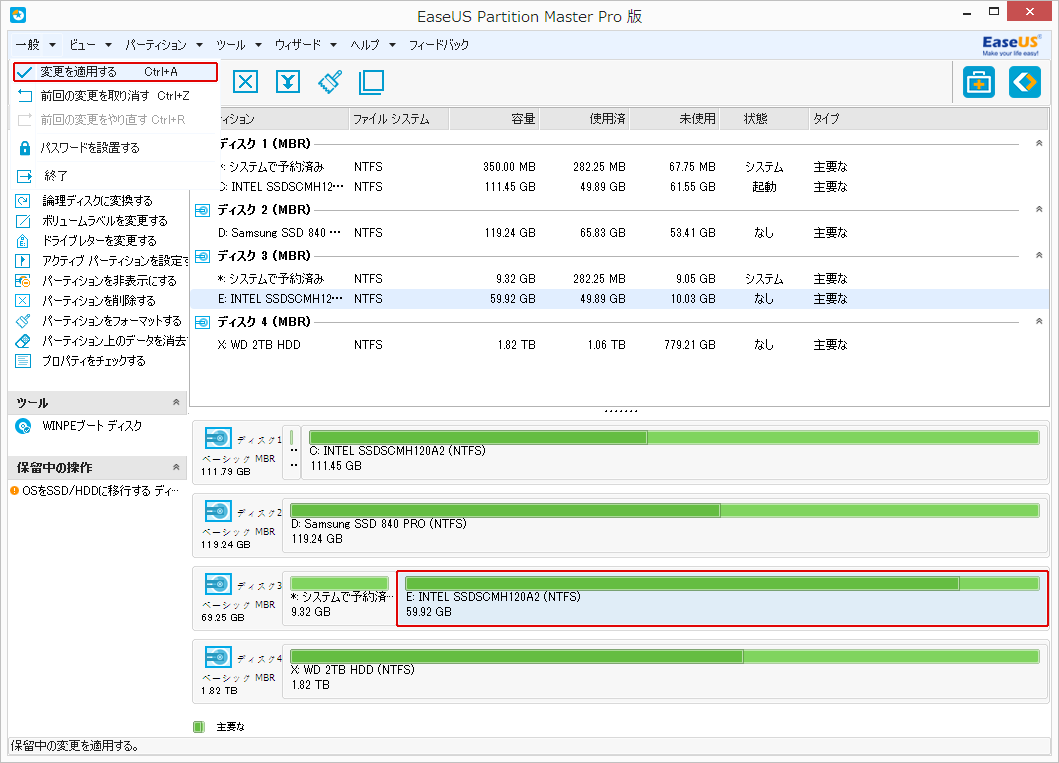Select E: INTEL SSDSCMH120A2 59.92 GB block

point(722,599)
